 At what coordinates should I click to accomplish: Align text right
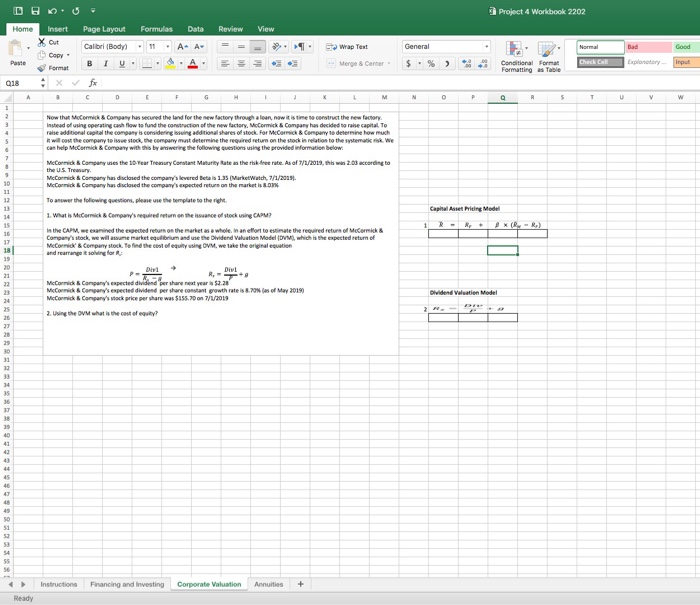pos(257,63)
